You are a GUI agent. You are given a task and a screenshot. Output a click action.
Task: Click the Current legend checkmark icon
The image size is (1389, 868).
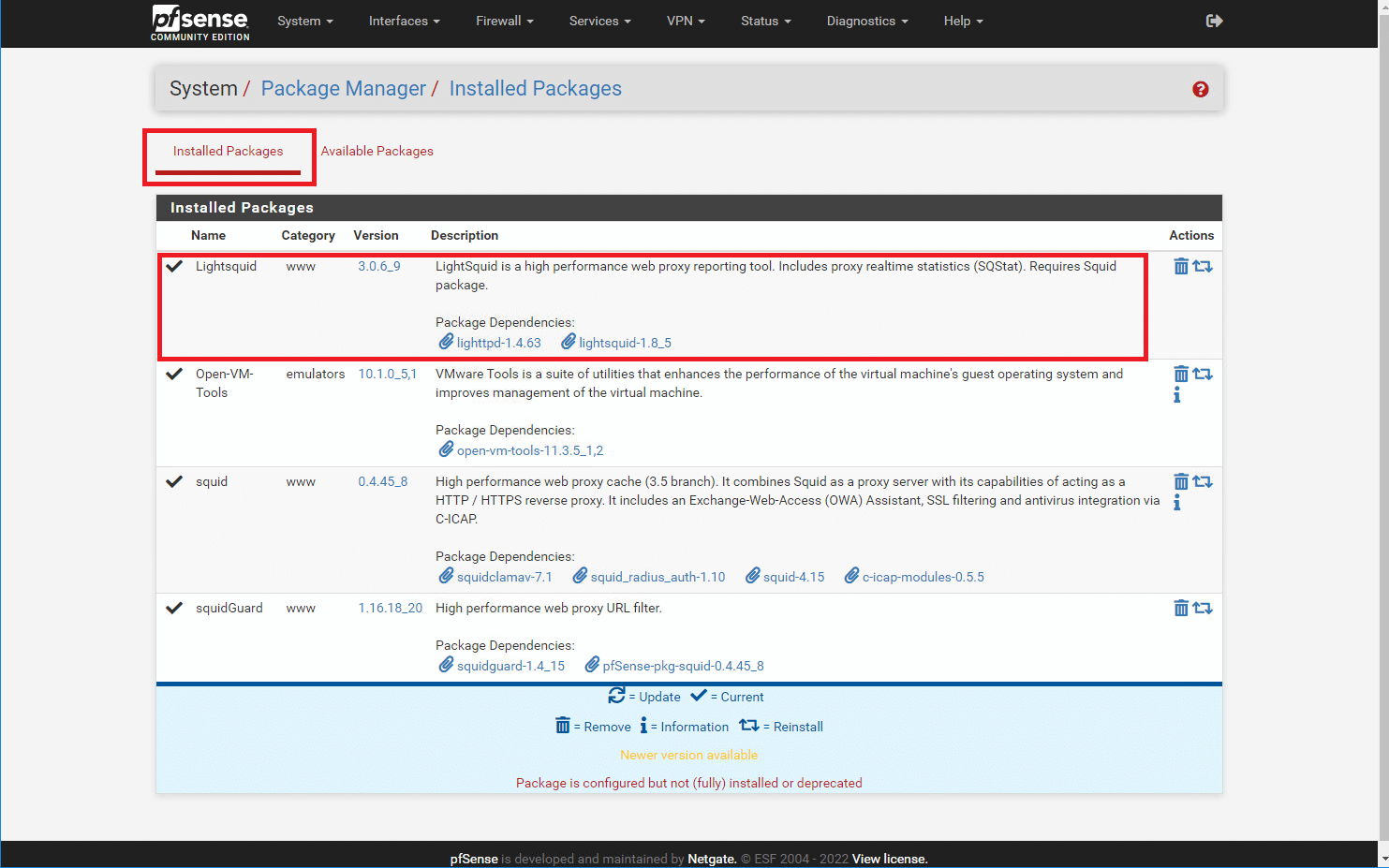click(699, 696)
